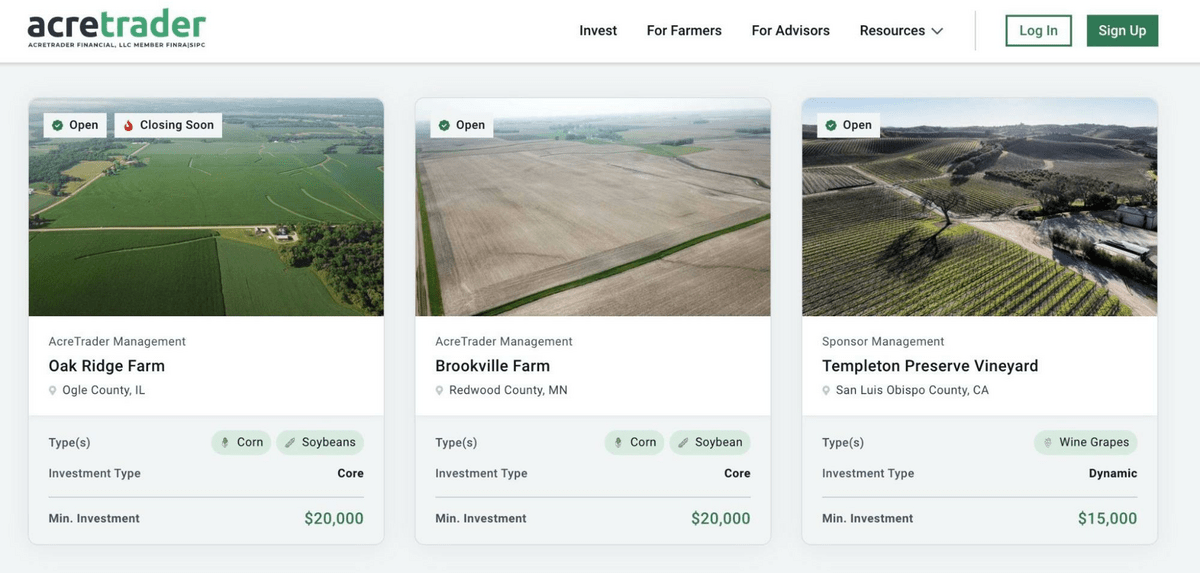
Task: Go to the For Farmers page
Action: [684, 31]
